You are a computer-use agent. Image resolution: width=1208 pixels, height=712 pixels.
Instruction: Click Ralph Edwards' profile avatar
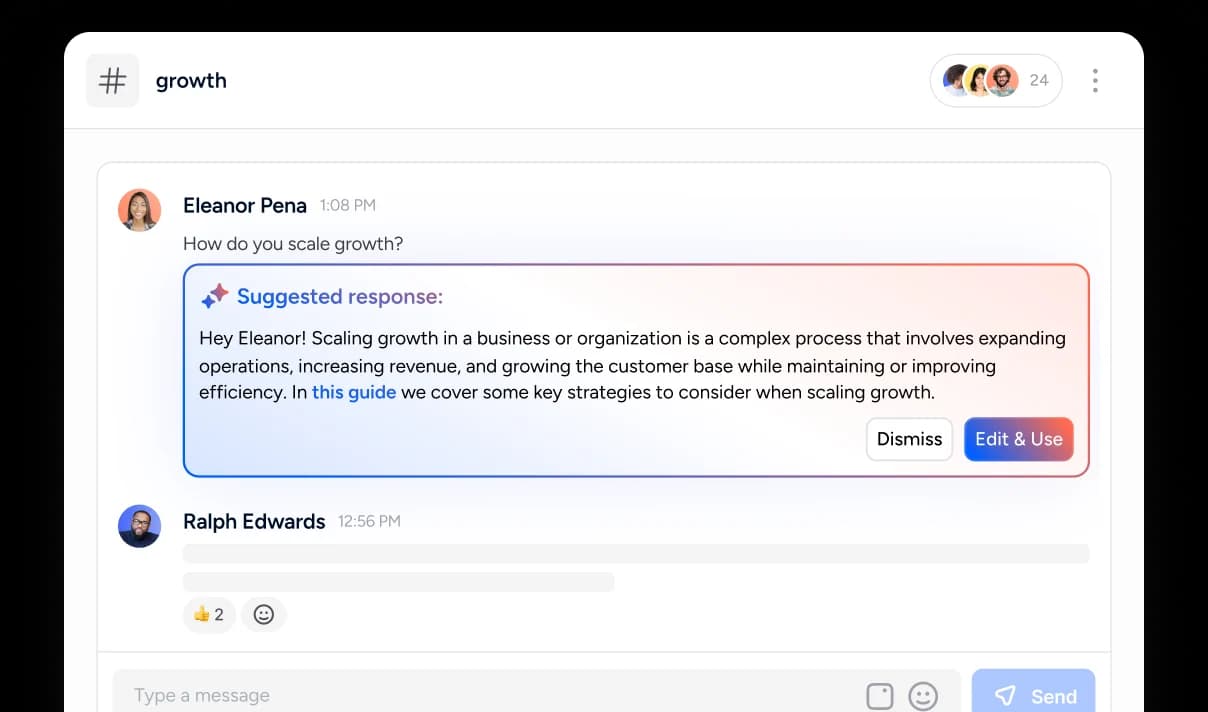tap(139, 526)
